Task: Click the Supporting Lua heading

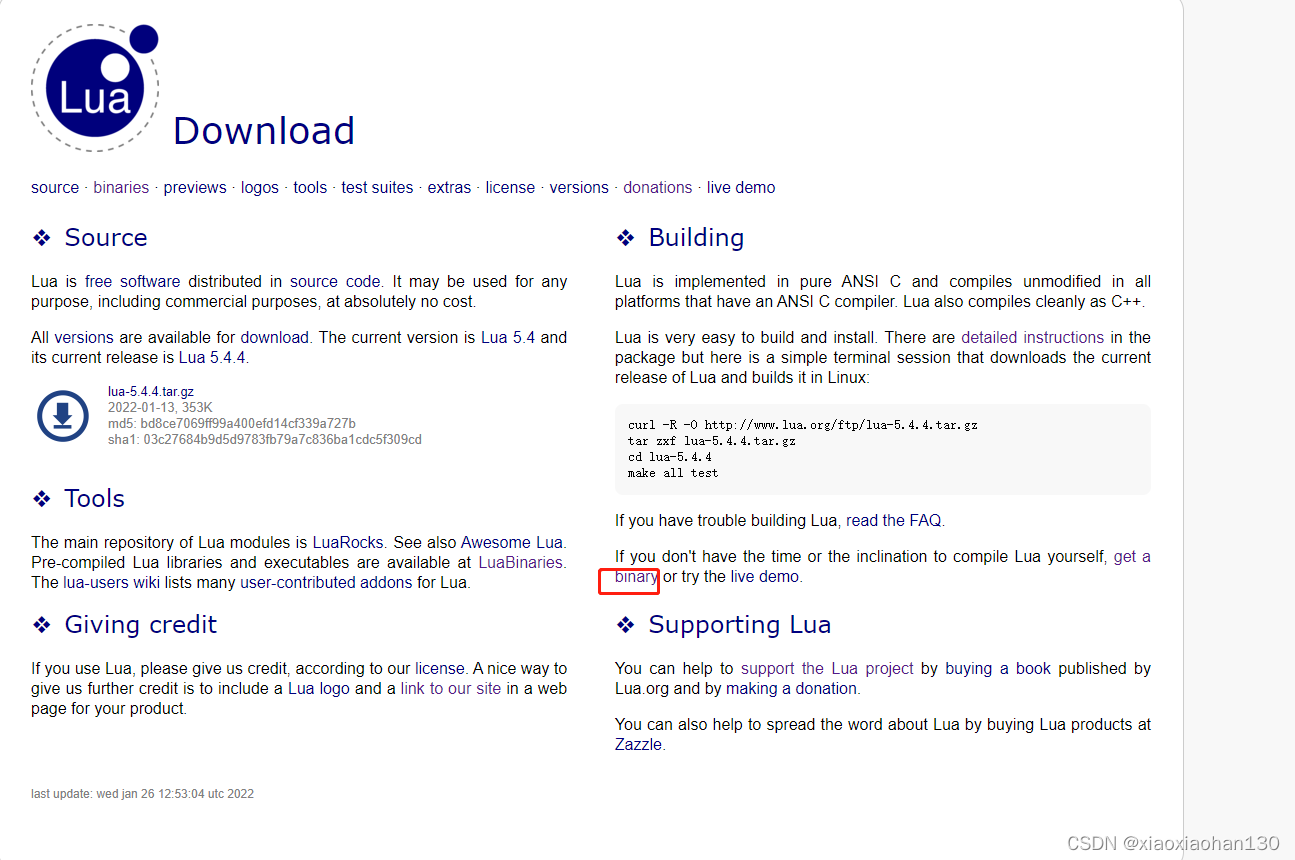Action: tap(740, 624)
